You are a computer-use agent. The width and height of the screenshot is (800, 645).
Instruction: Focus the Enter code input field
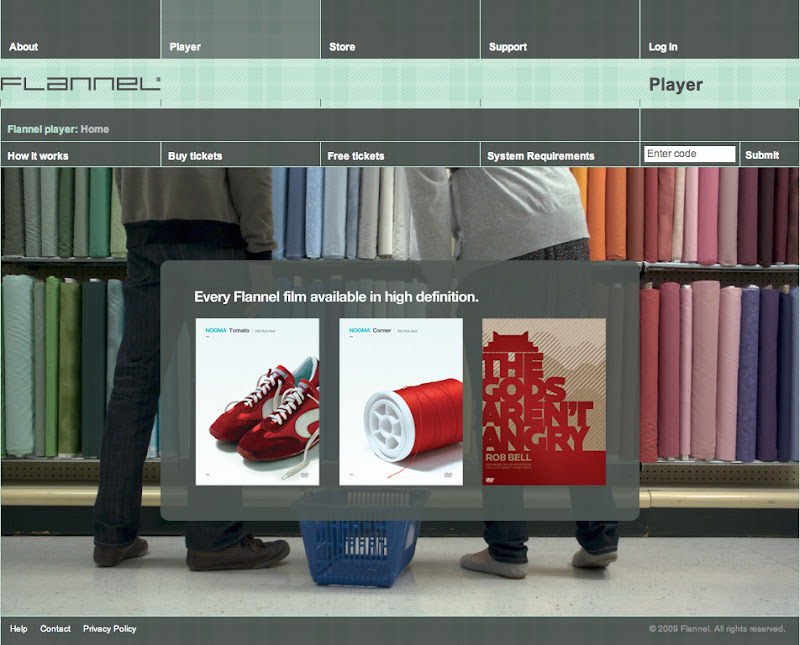click(x=689, y=154)
